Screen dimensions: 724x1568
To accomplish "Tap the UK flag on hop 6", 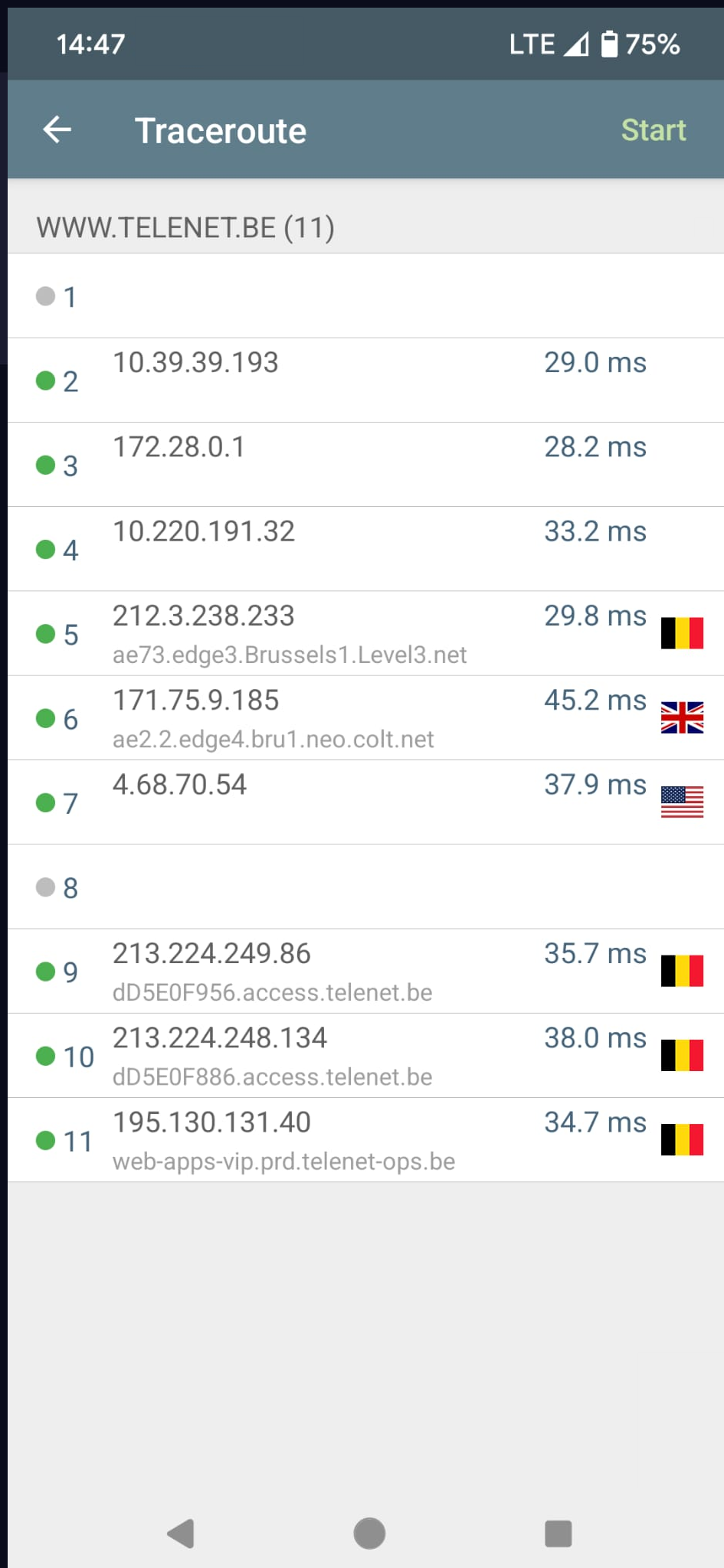I will 682,717.
